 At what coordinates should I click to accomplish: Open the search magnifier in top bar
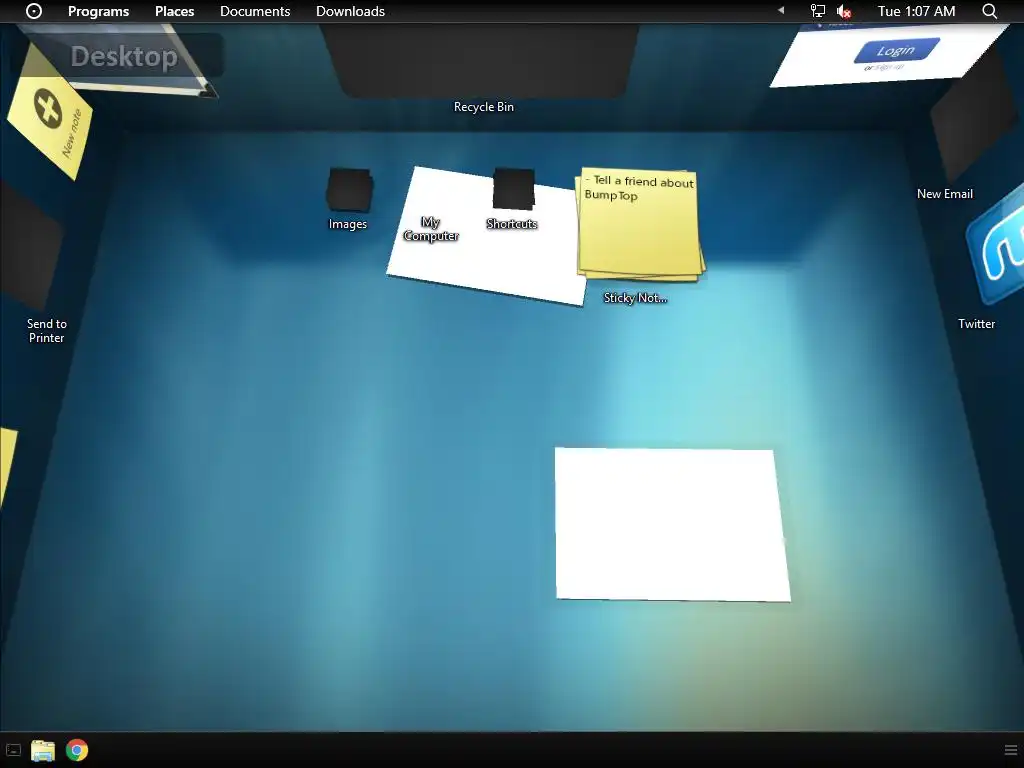[989, 11]
